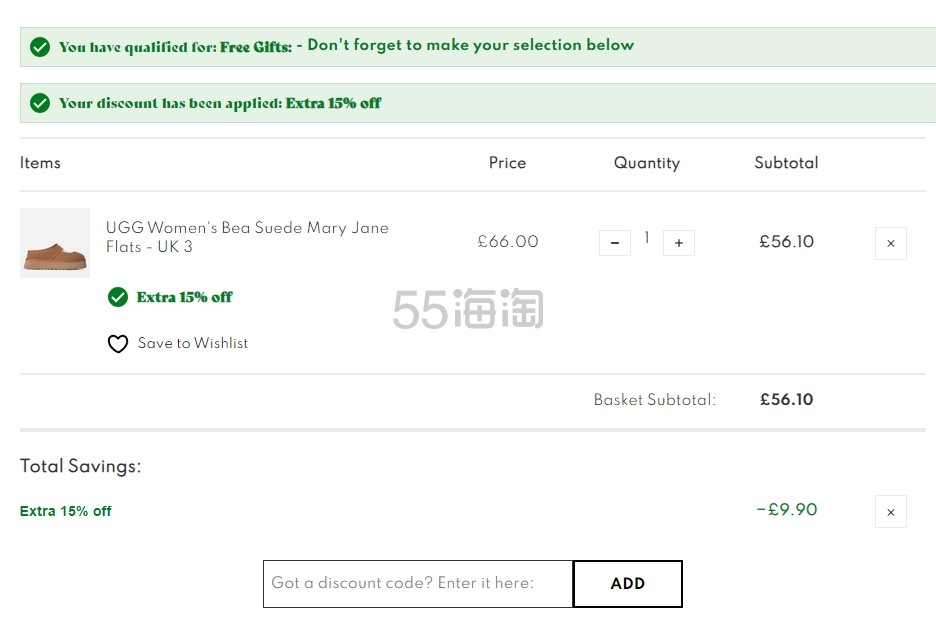
Task: Decrease UGG flats quantity with minus button
Action: coord(615,243)
